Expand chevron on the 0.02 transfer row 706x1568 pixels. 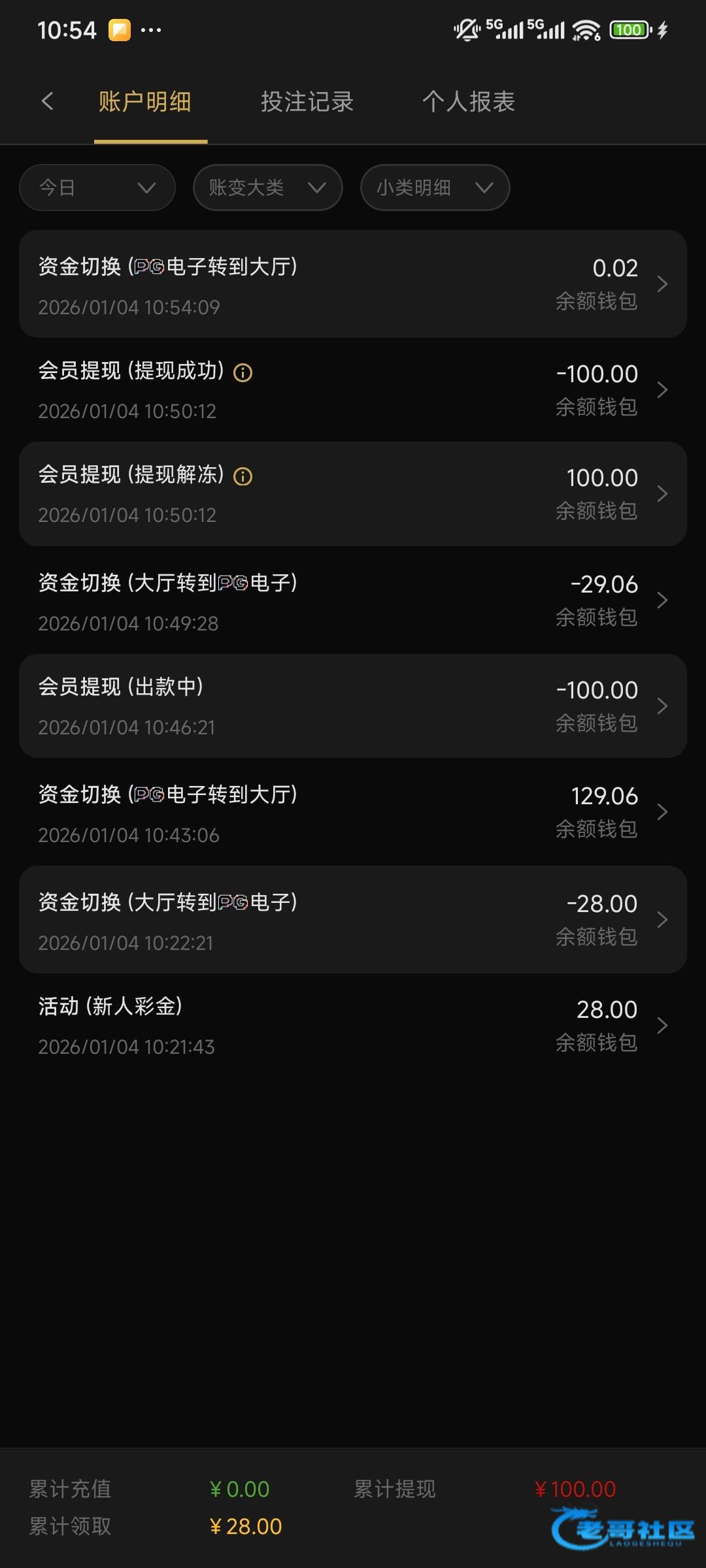click(662, 284)
